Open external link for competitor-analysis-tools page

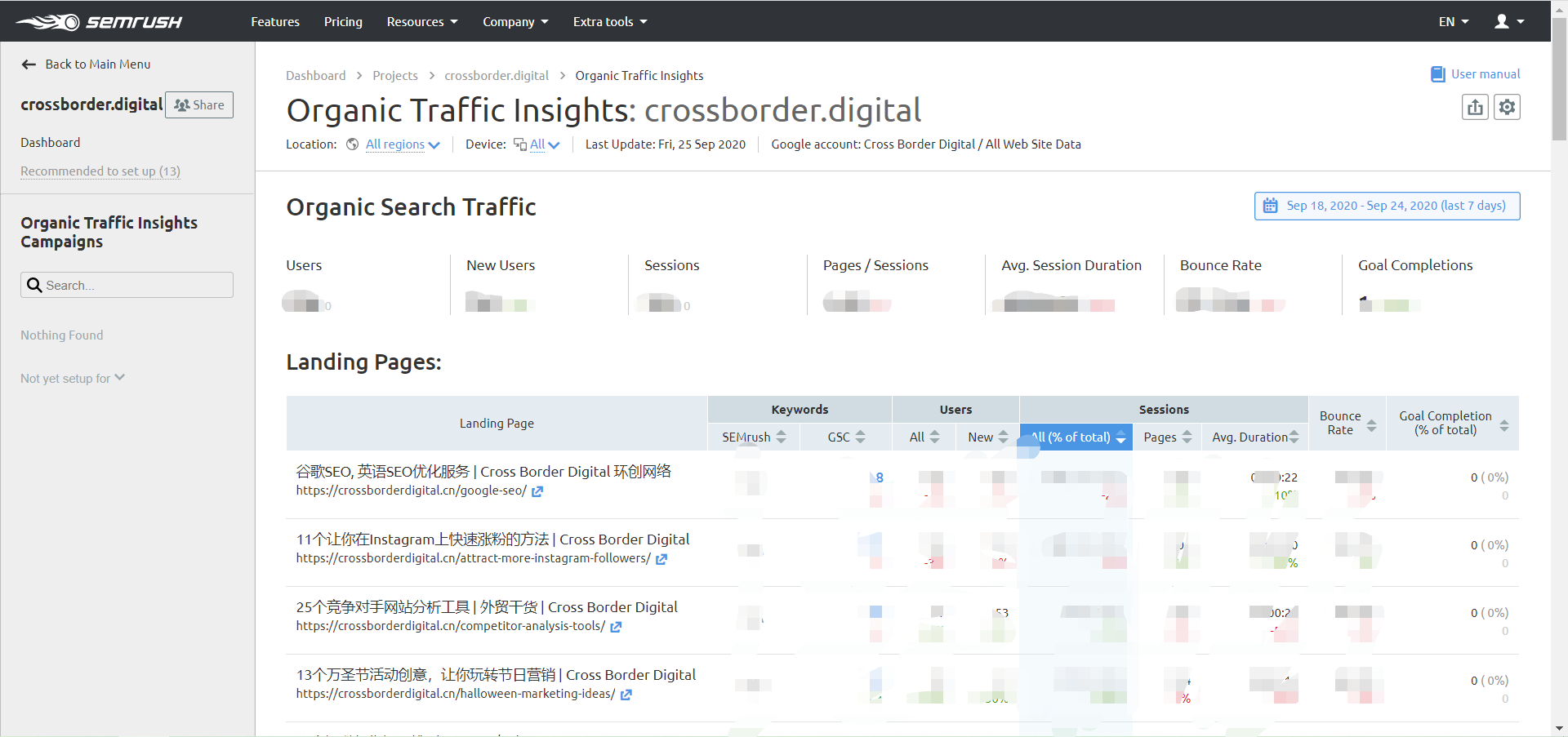coord(616,627)
